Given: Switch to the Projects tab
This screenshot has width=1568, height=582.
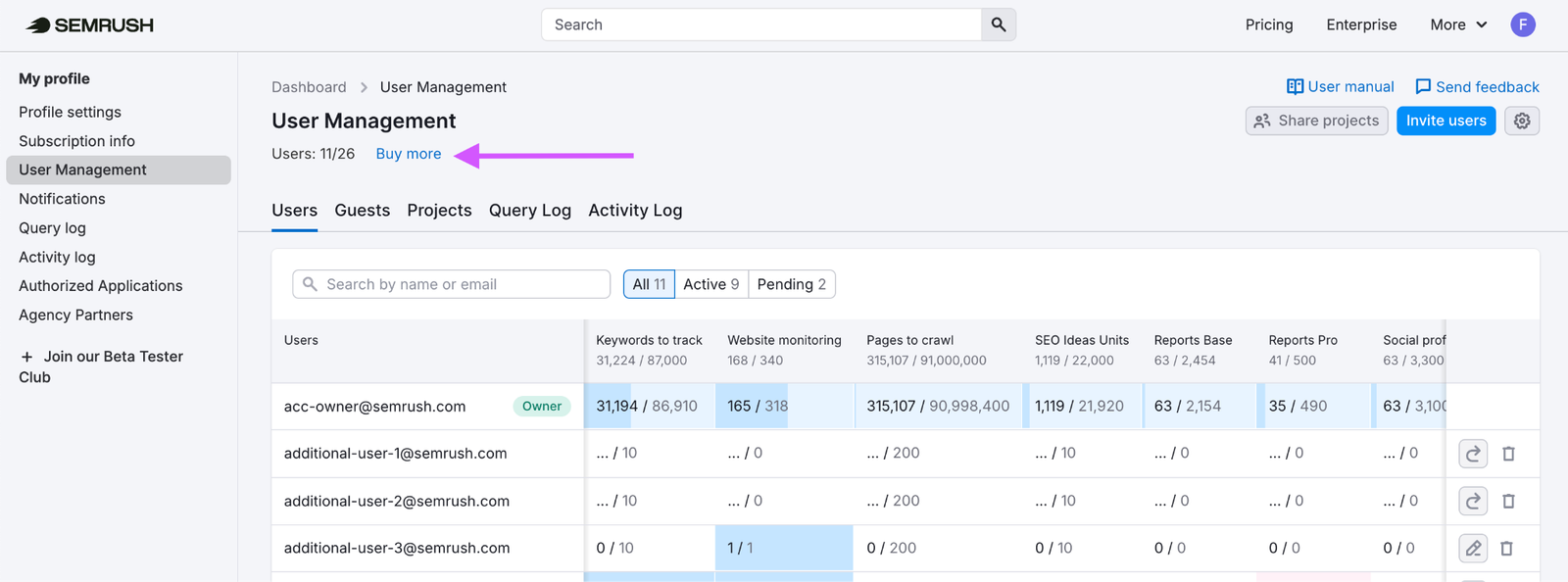Looking at the screenshot, I should tap(439, 210).
